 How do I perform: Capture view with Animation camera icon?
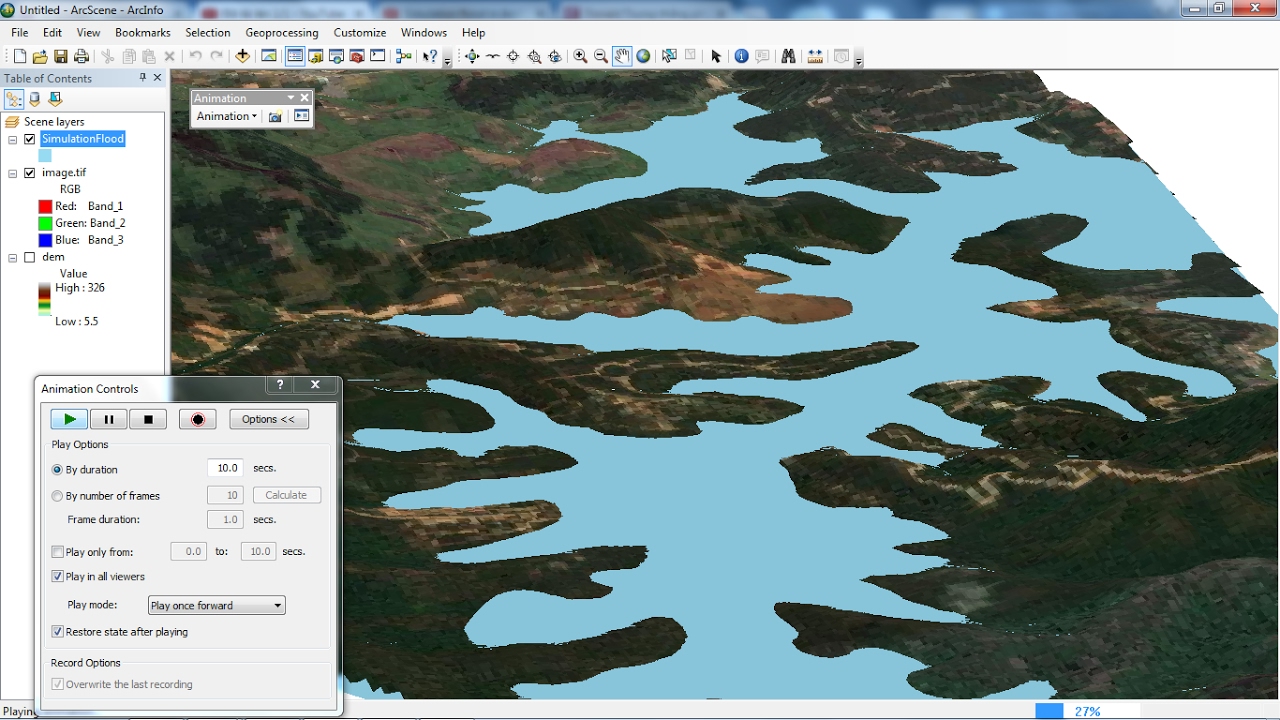click(276, 117)
